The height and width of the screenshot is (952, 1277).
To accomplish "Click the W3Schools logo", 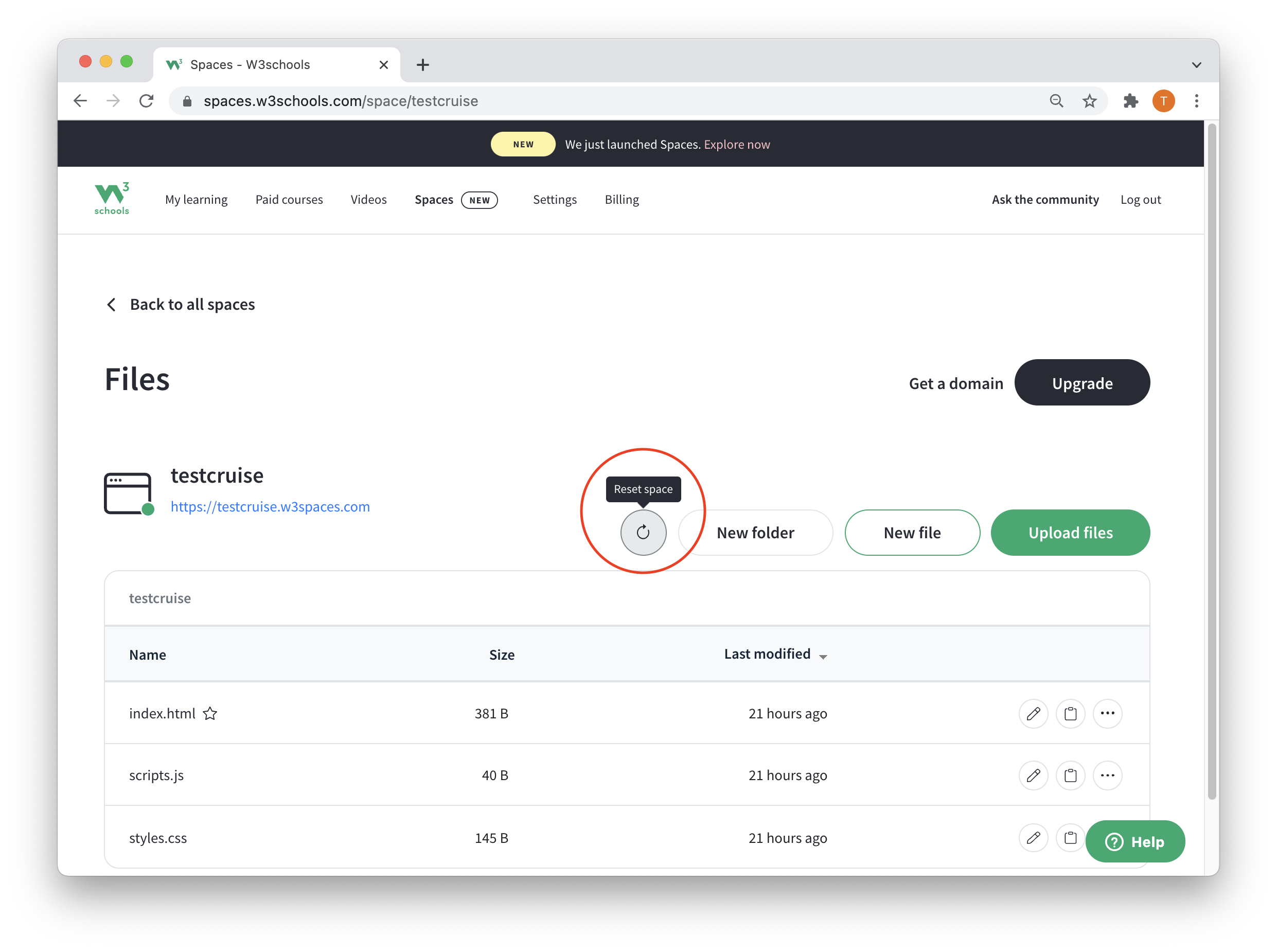I will tap(112, 199).
